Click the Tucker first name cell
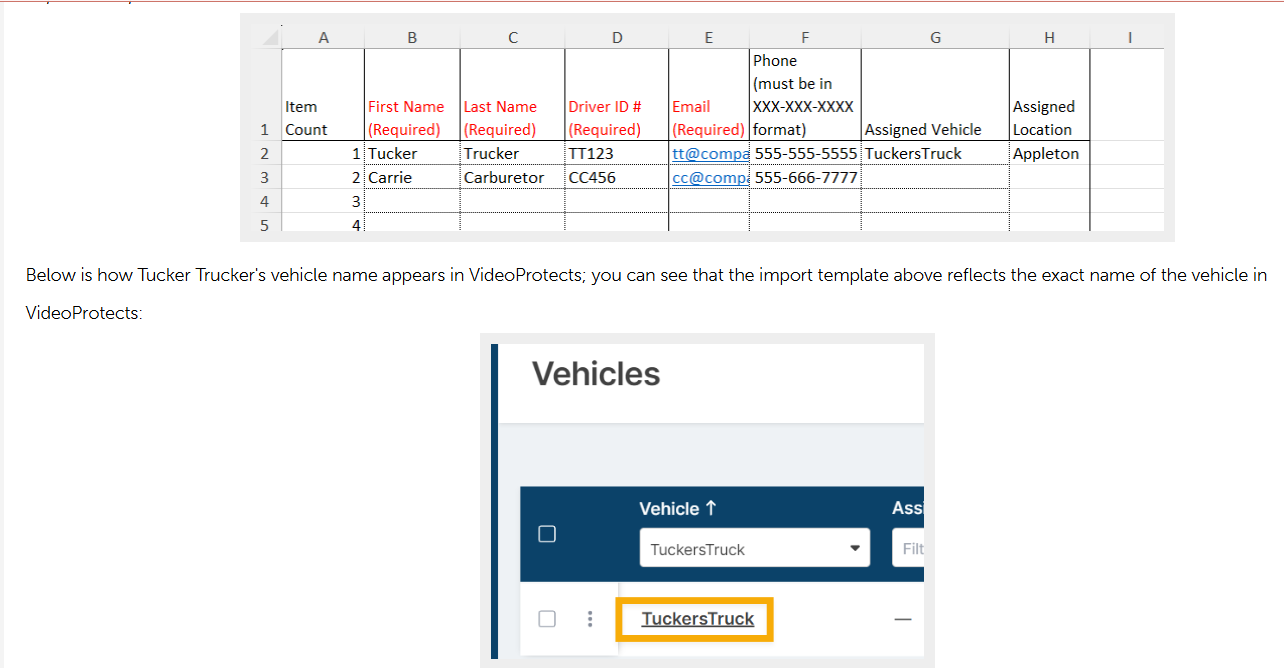This screenshot has height=668, width=1284. click(412, 153)
